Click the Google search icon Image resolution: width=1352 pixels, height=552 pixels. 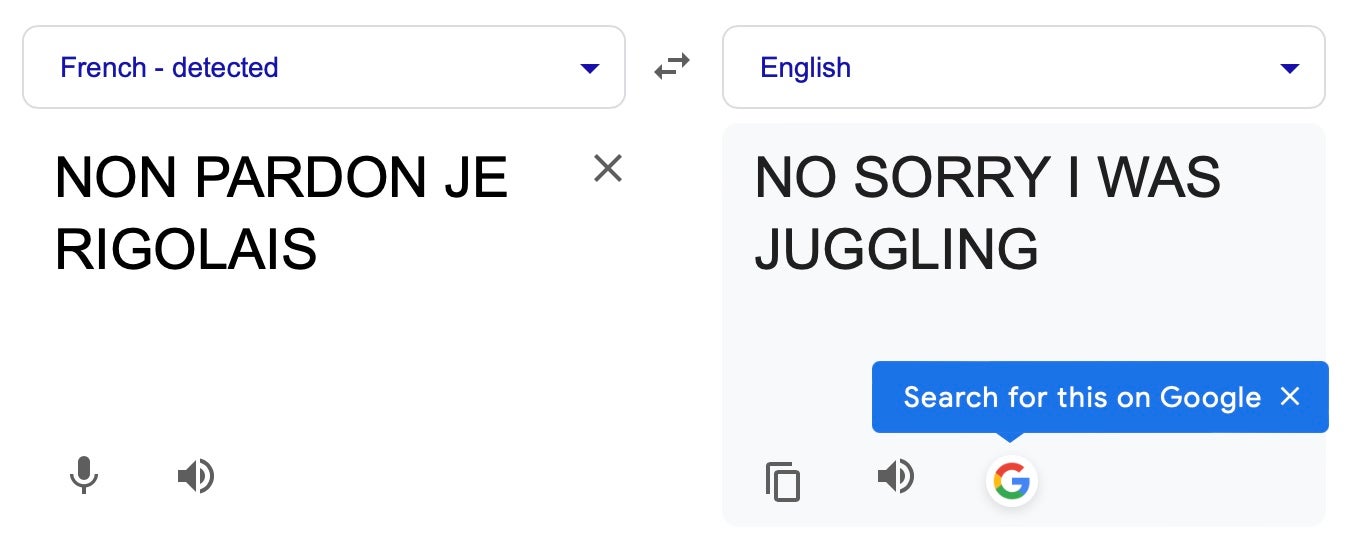coord(1011,481)
